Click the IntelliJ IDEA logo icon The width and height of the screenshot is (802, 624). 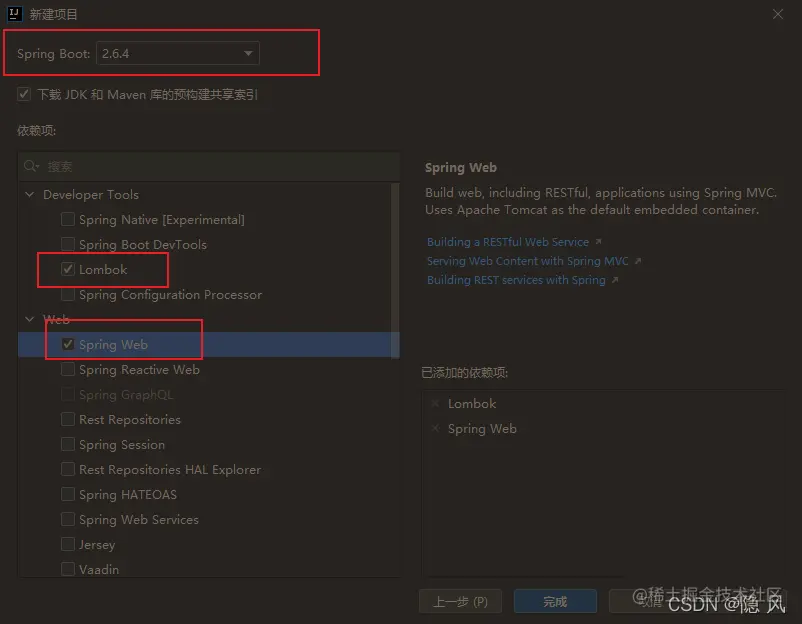14,14
